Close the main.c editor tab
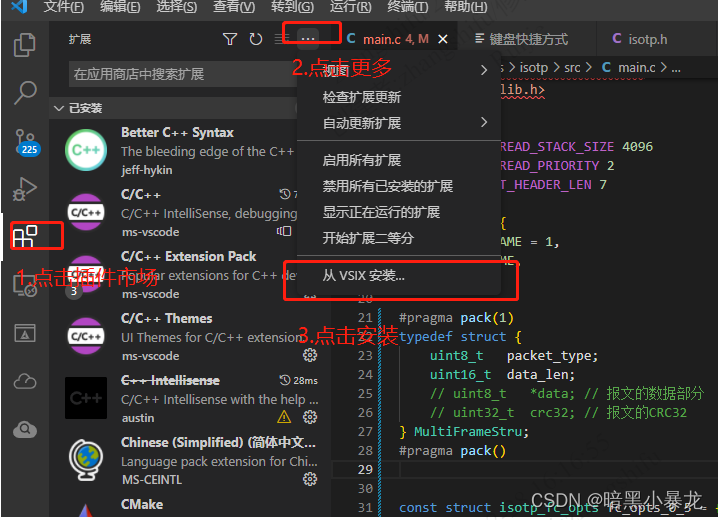Viewport: 719px width, 520px height. pyautogui.click(x=442, y=39)
